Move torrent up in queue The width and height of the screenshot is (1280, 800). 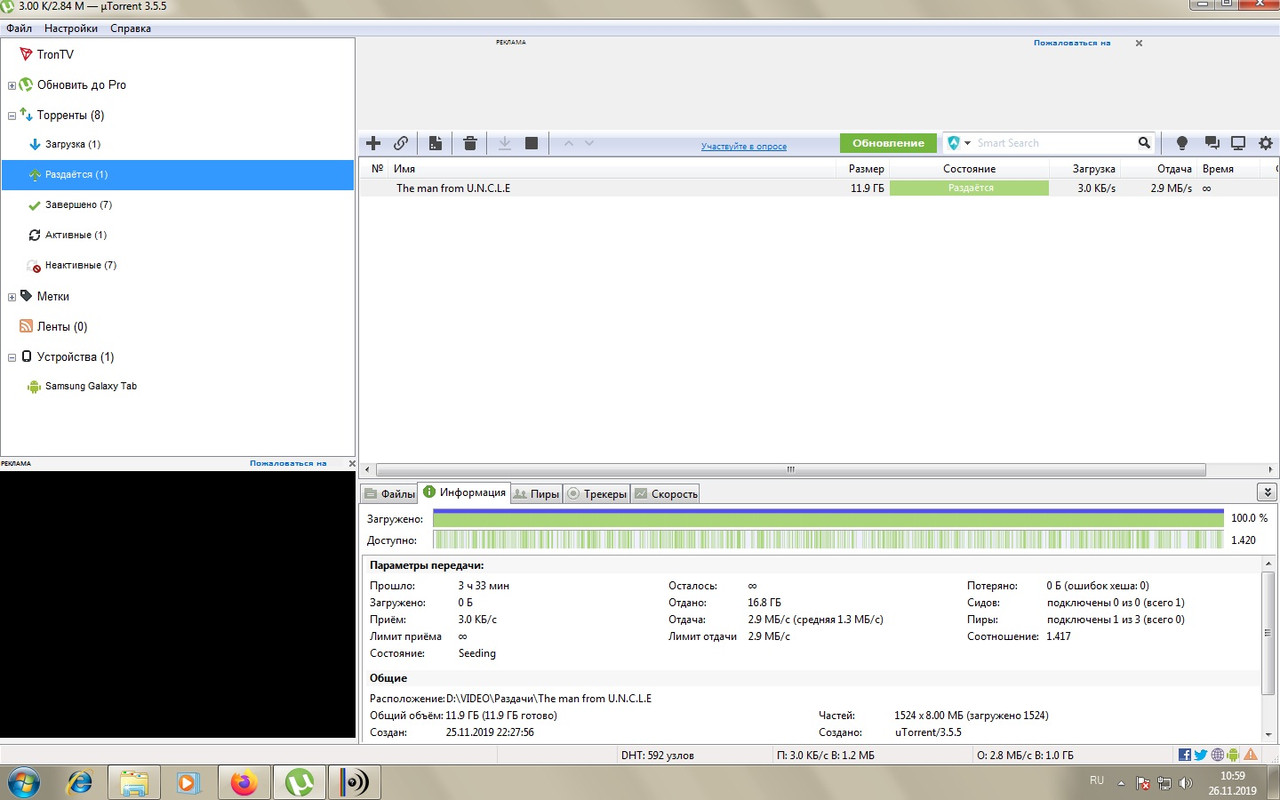pos(568,143)
